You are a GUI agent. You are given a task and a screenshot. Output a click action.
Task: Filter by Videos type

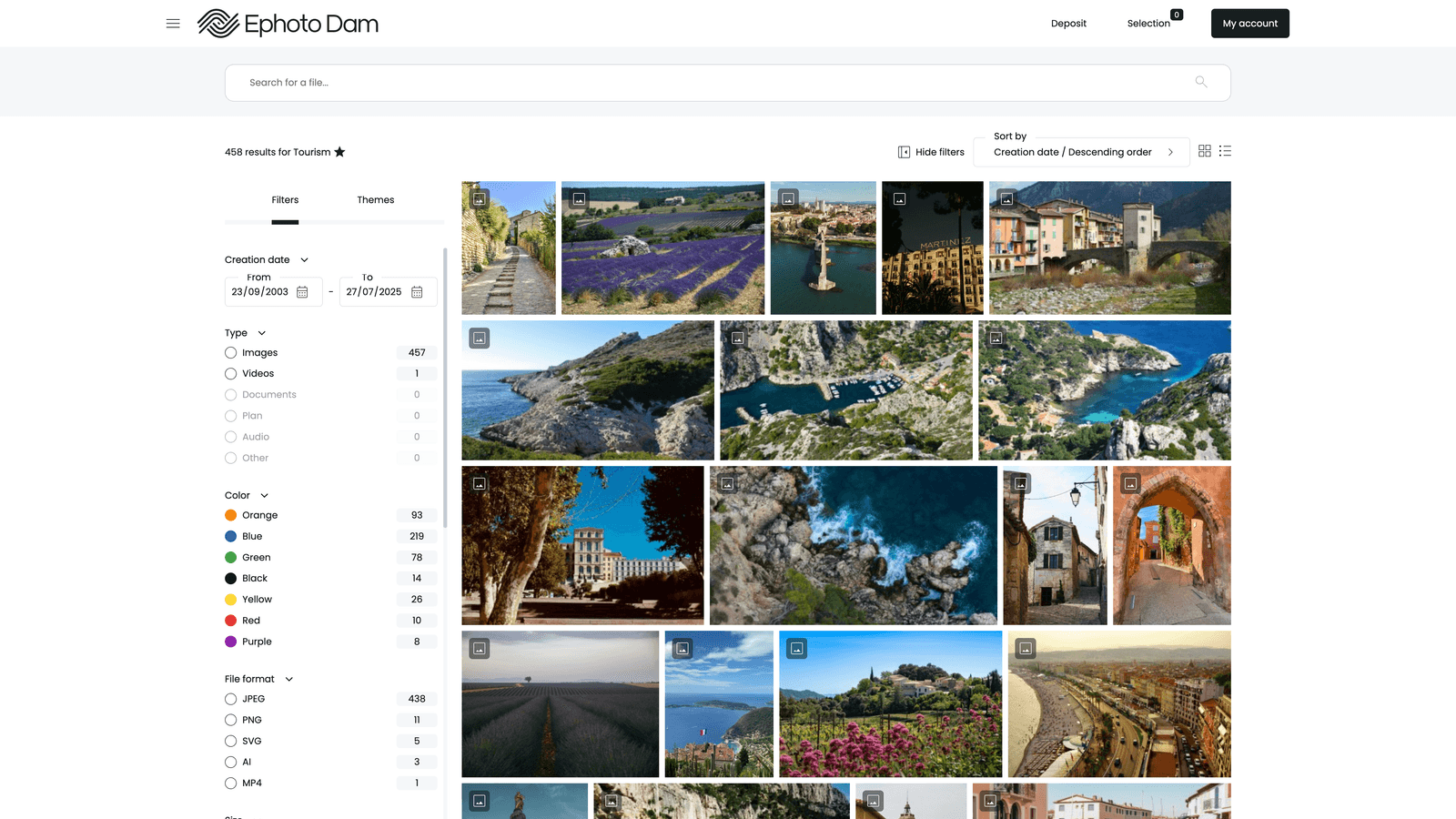[x=230, y=374]
